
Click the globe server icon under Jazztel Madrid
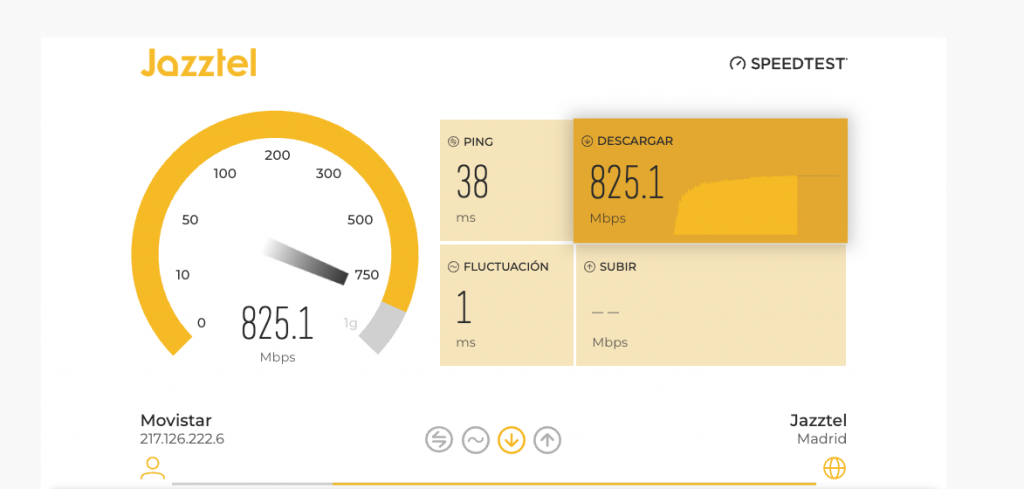click(x=835, y=468)
